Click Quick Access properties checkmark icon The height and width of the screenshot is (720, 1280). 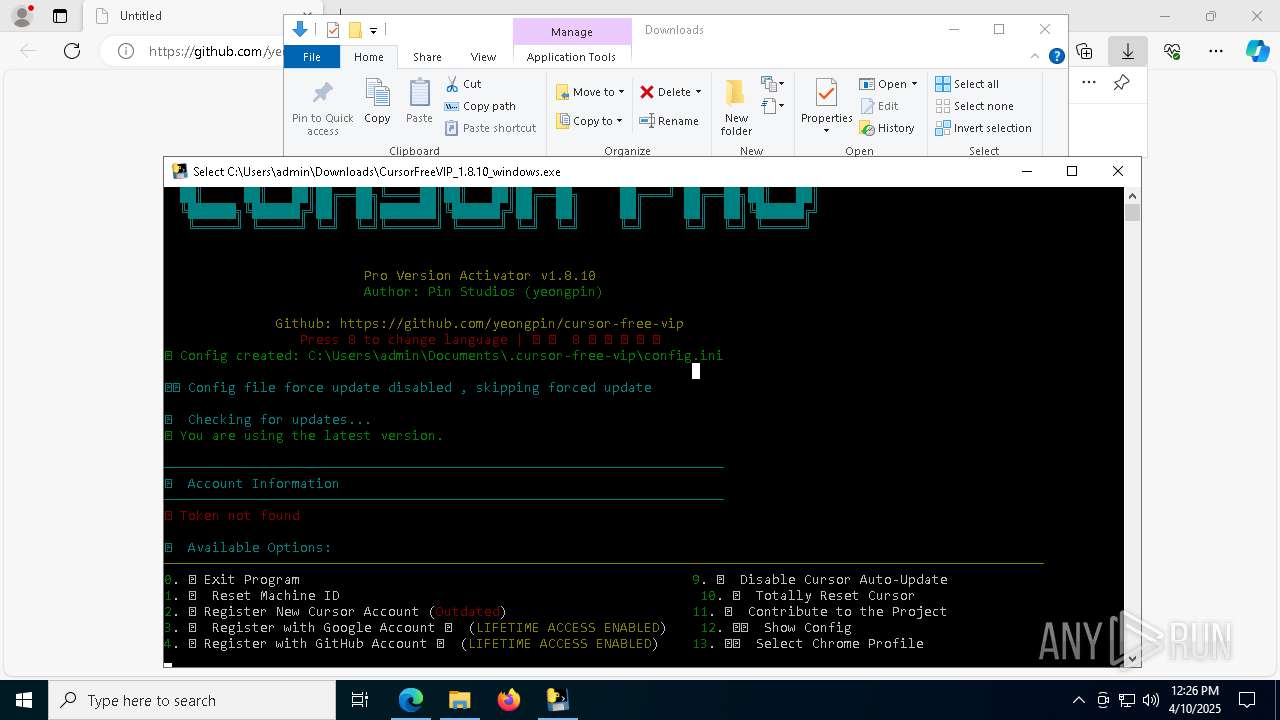[x=333, y=30]
